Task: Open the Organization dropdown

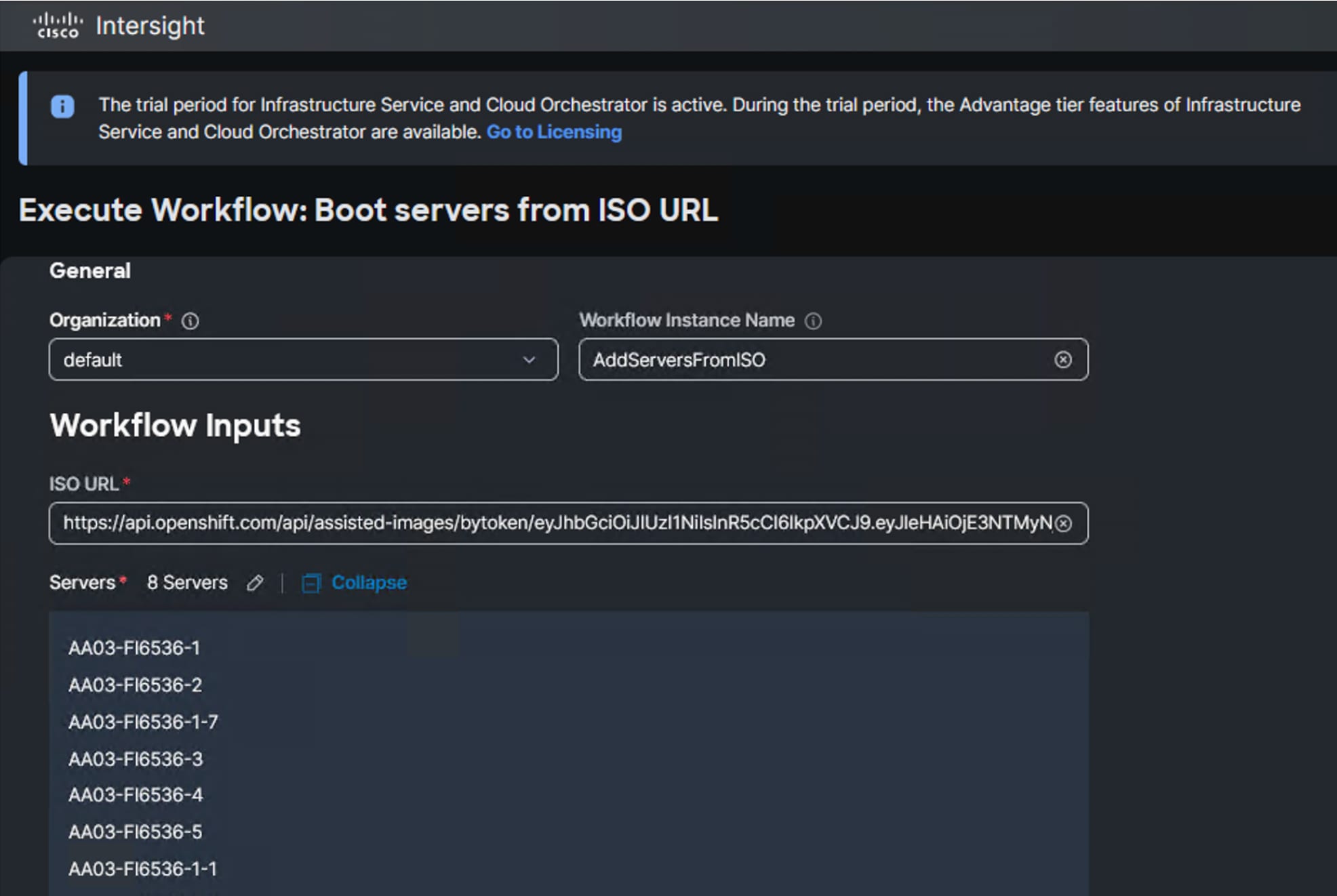Action: (x=292, y=360)
